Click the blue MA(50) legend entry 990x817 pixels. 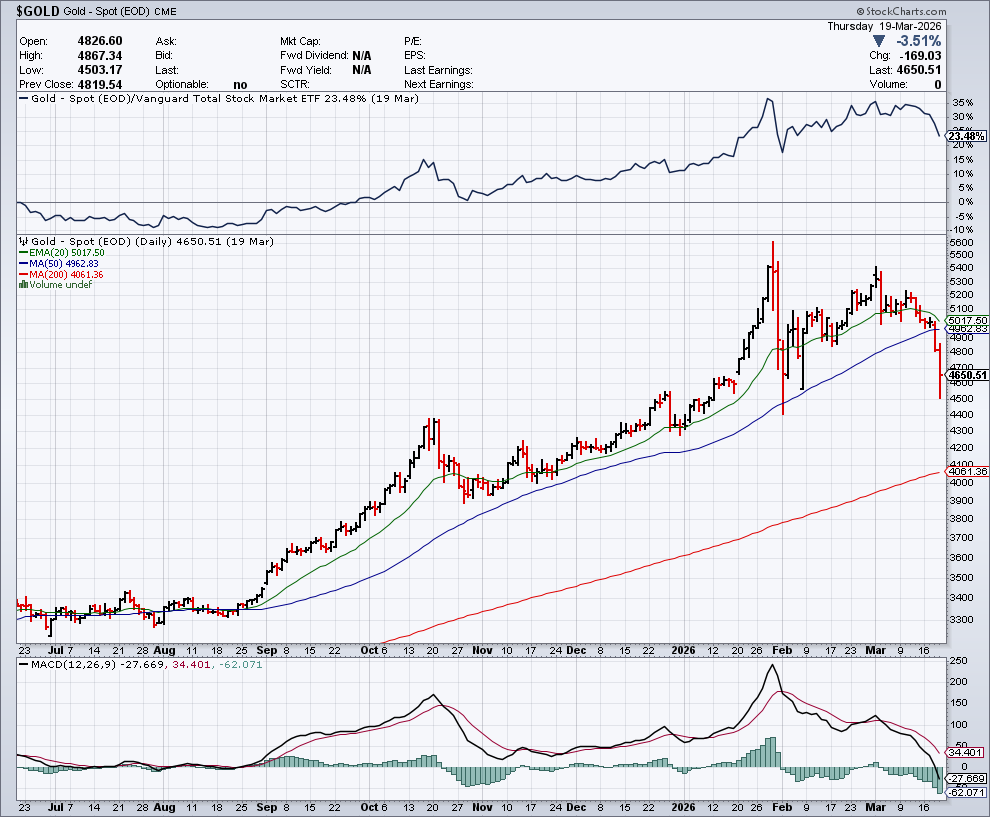(x=62, y=264)
